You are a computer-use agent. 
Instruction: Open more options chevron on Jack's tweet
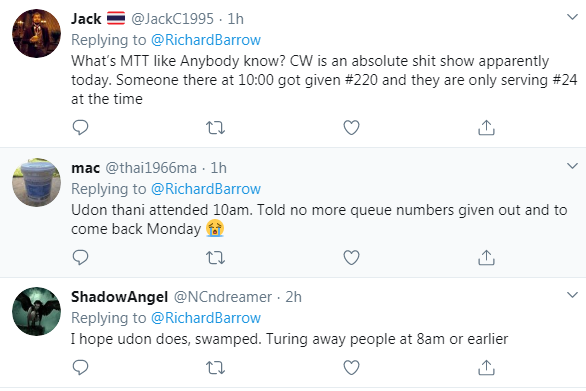click(572, 17)
